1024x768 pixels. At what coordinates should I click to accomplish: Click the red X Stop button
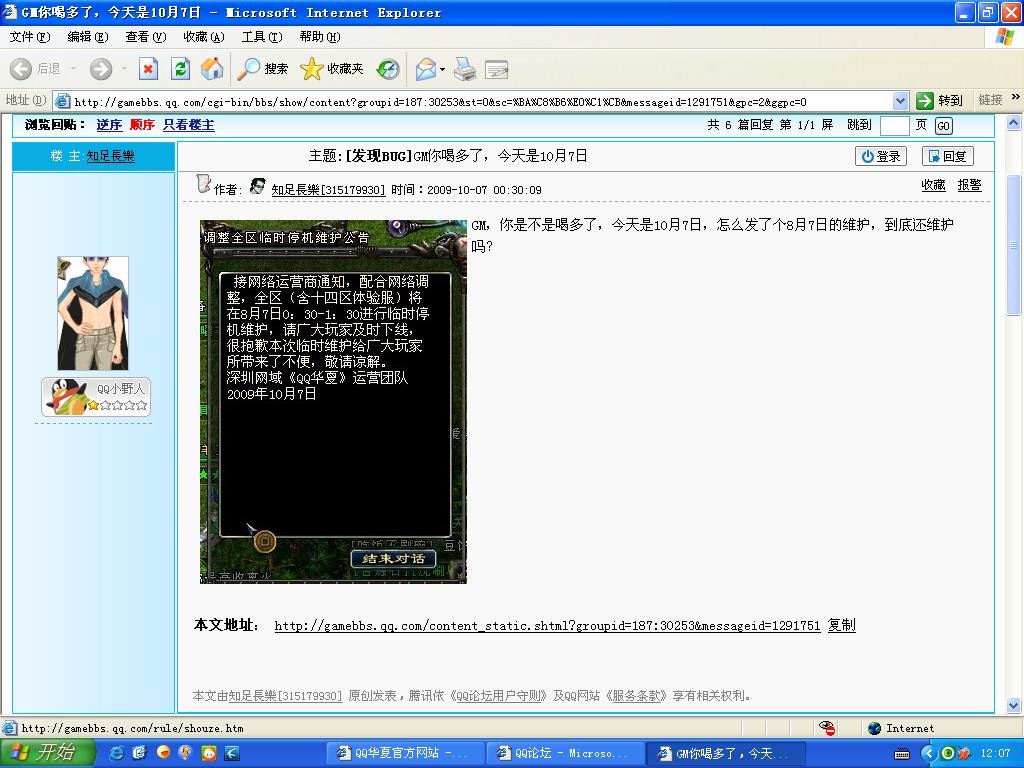tap(149, 69)
